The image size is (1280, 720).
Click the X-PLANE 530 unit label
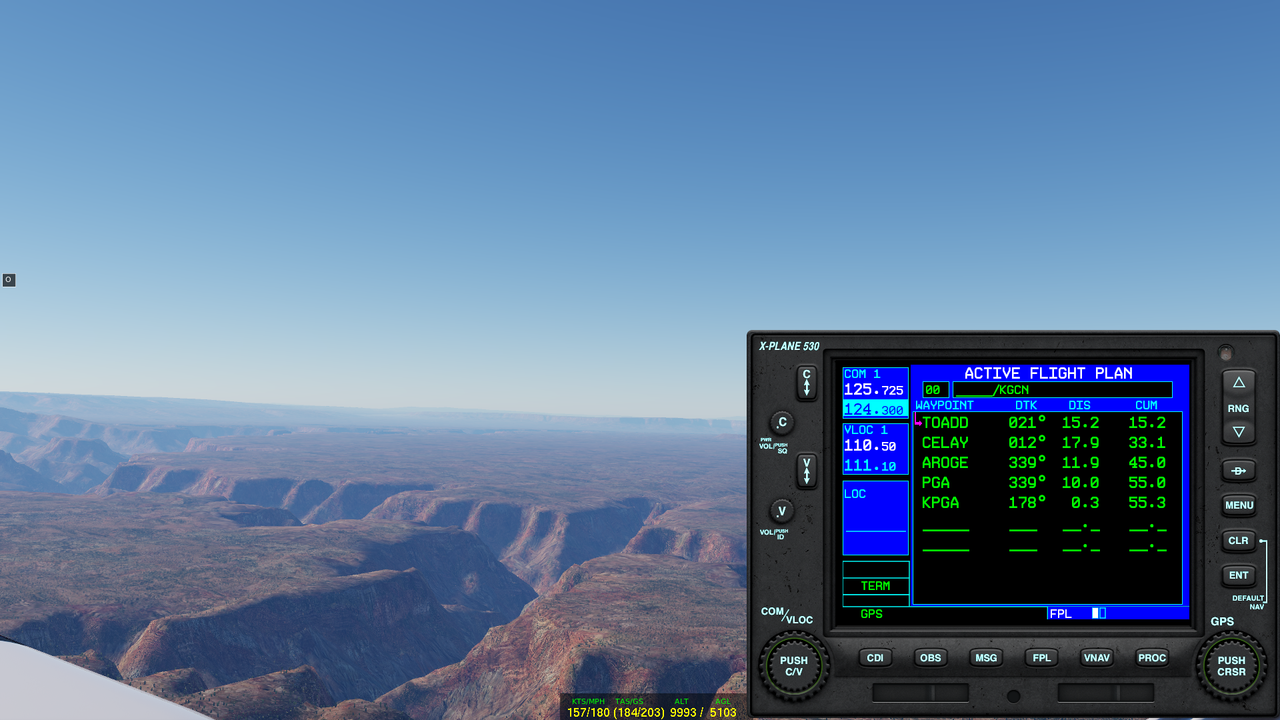pos(789,347)
